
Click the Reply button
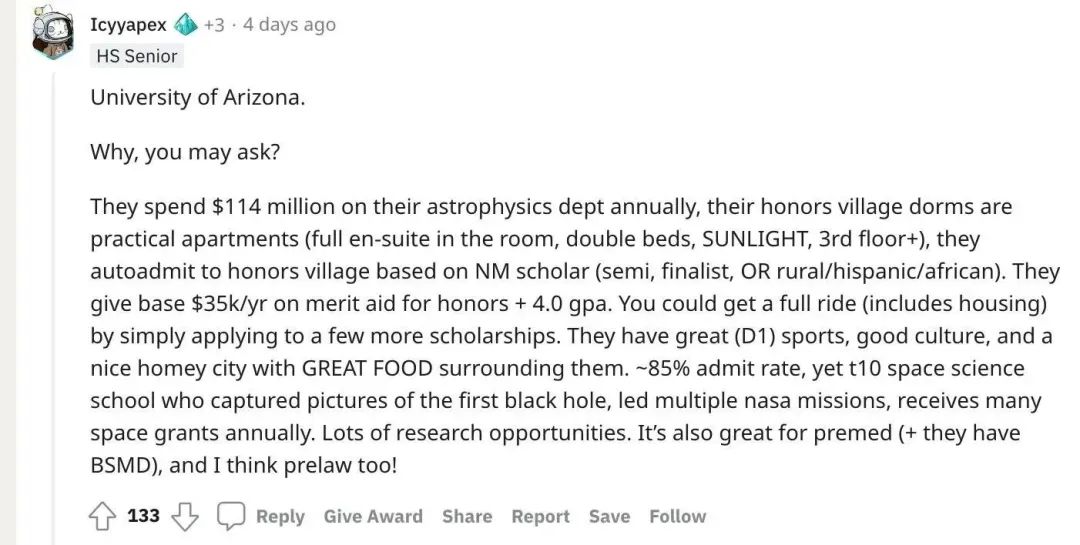point(280,517)
